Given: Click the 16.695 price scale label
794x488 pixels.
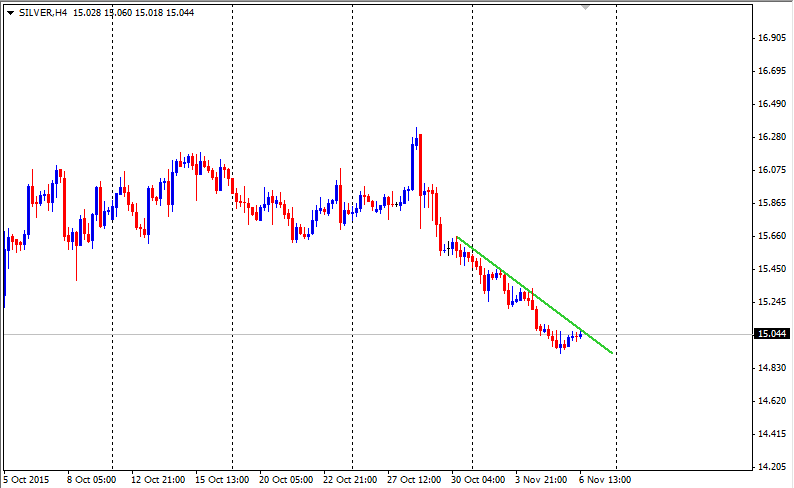Looking at the screenshot, I should pyautogui.click(x=772, y=71).
